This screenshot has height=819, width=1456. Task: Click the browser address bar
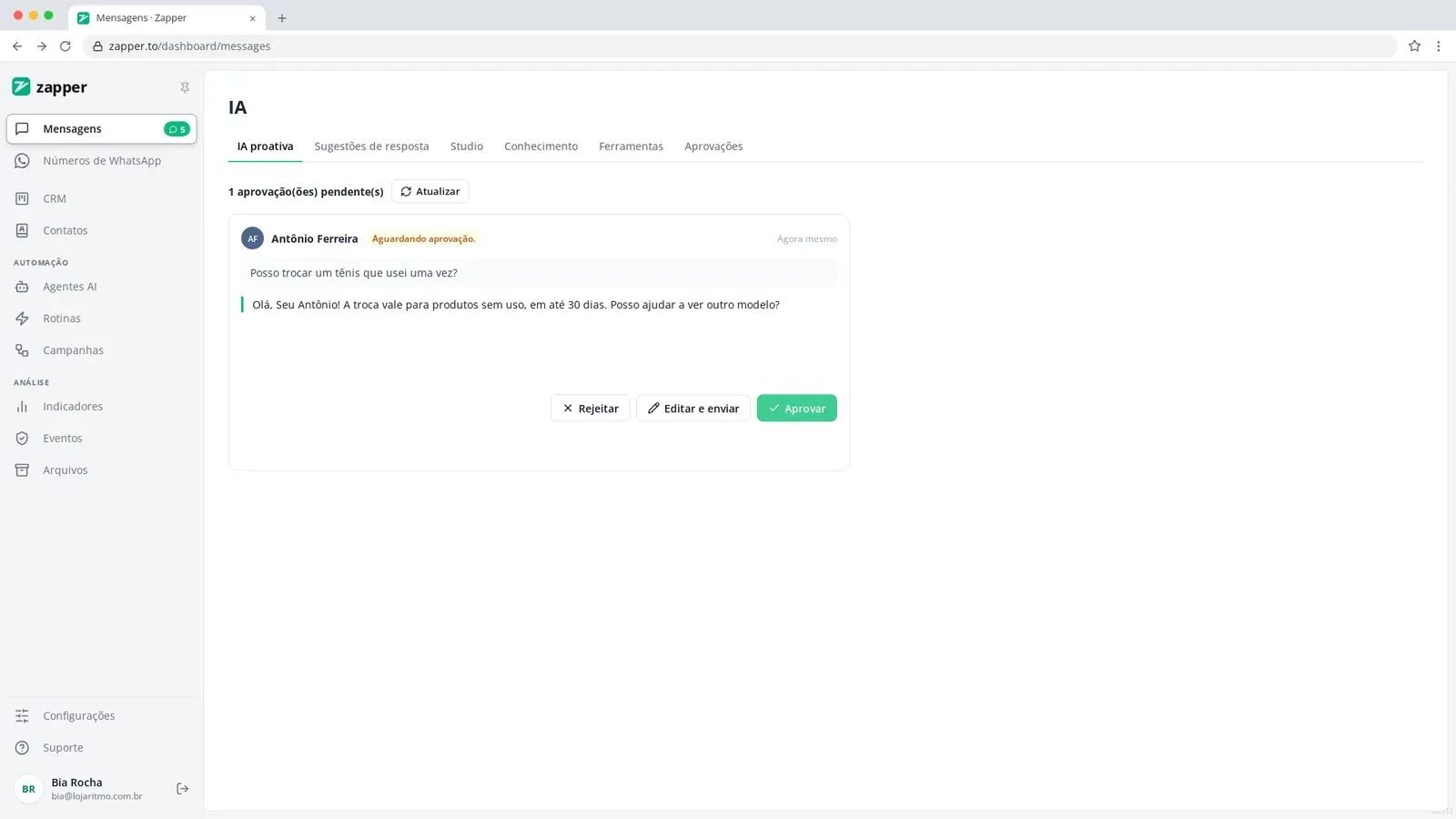point(740,46)
